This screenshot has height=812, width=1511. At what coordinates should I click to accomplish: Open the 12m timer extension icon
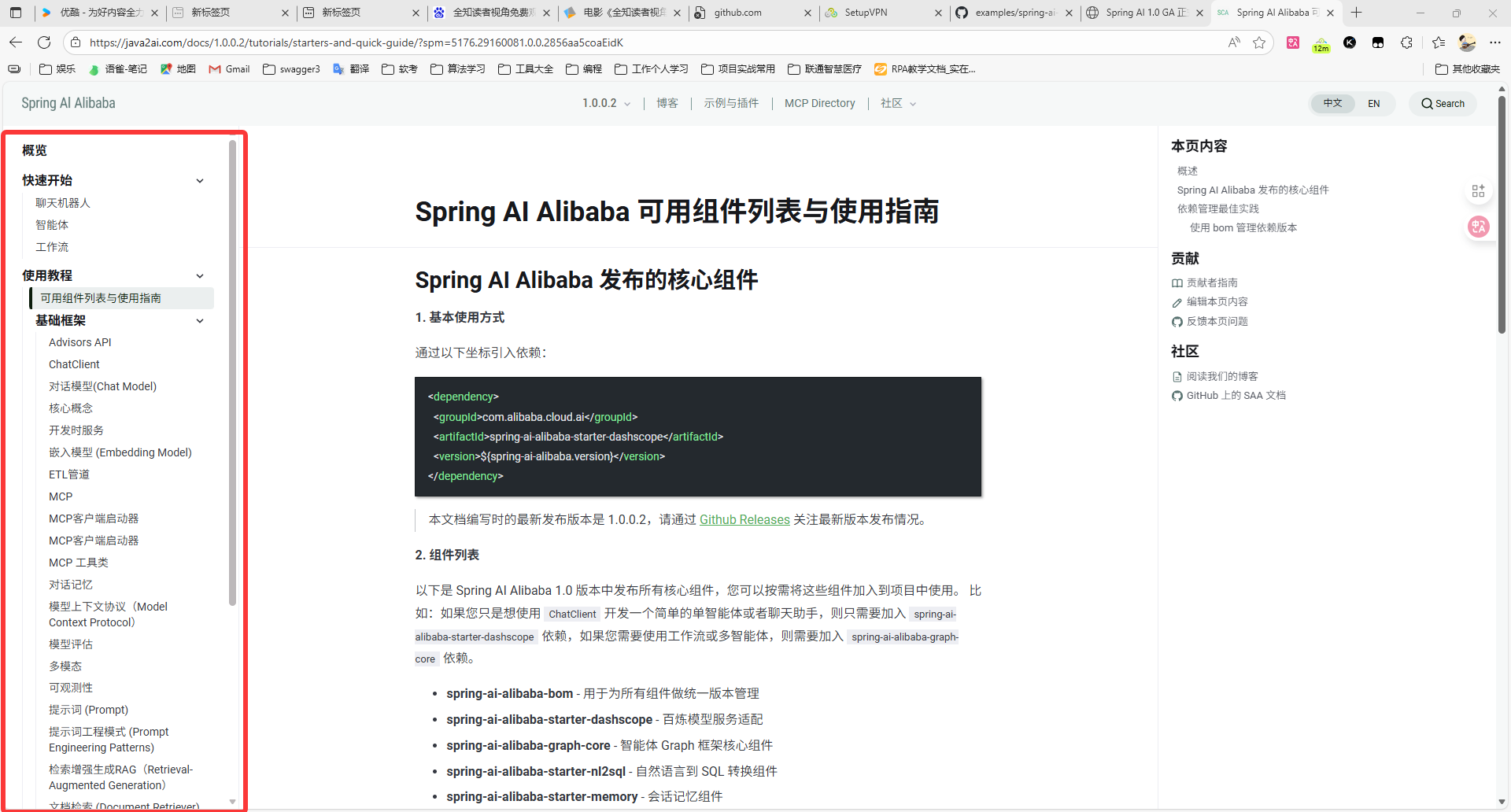pyautogui.click(x=1321, y=44)
